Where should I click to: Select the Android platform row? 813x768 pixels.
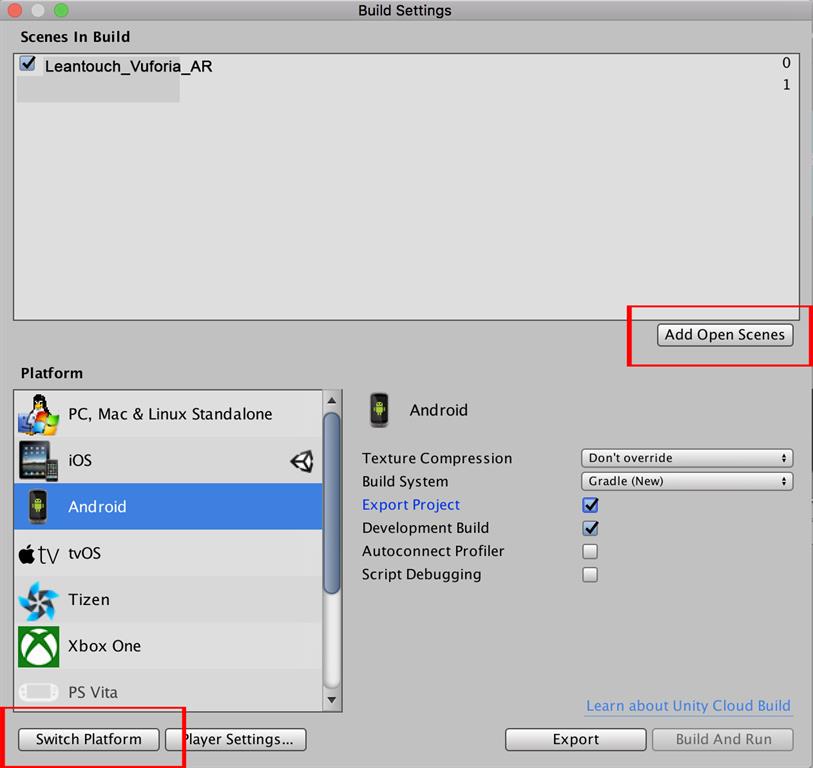pos(168,507)
